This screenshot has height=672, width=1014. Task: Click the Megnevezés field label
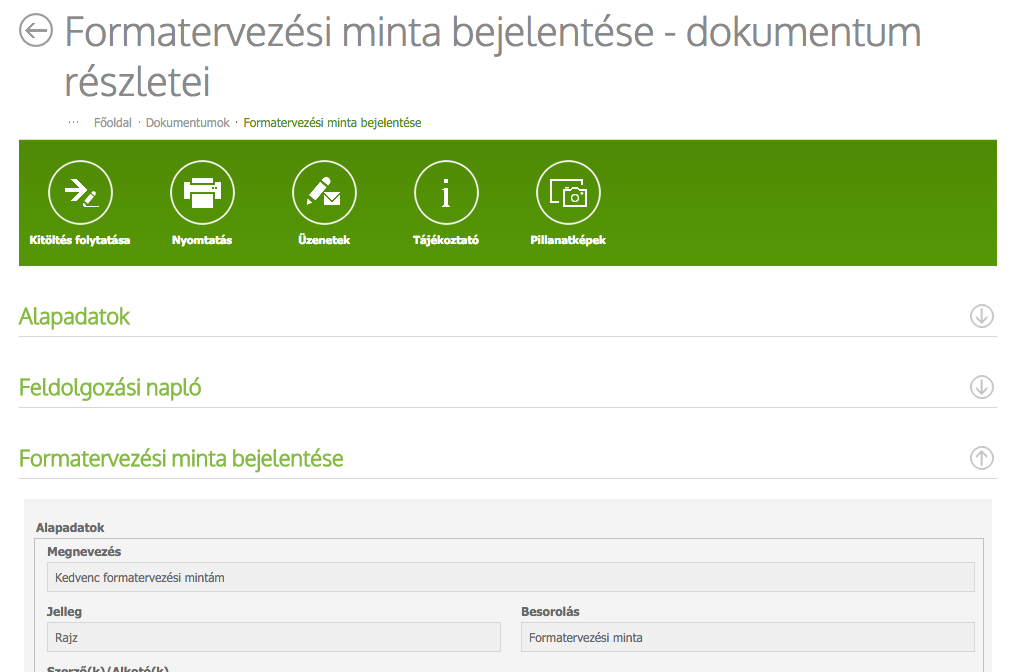coord(84,552)
